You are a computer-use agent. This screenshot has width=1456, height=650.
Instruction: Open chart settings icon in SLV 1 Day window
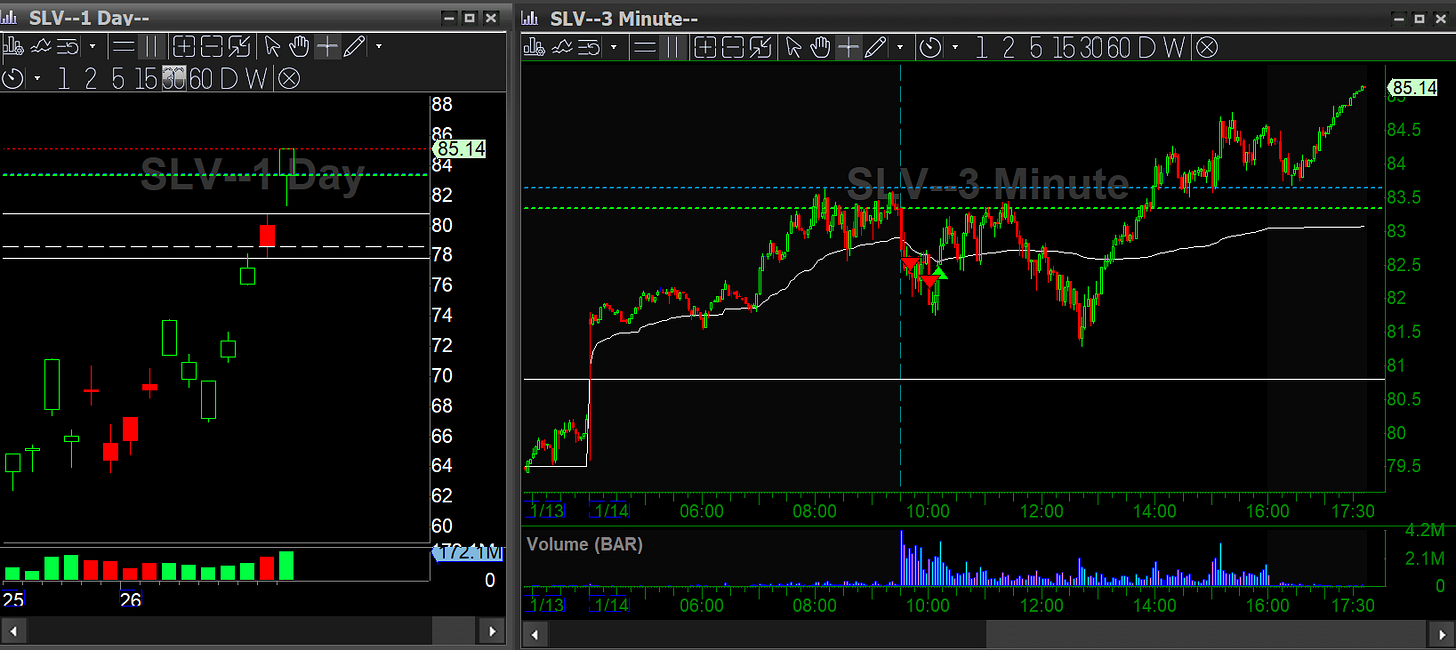13,46
